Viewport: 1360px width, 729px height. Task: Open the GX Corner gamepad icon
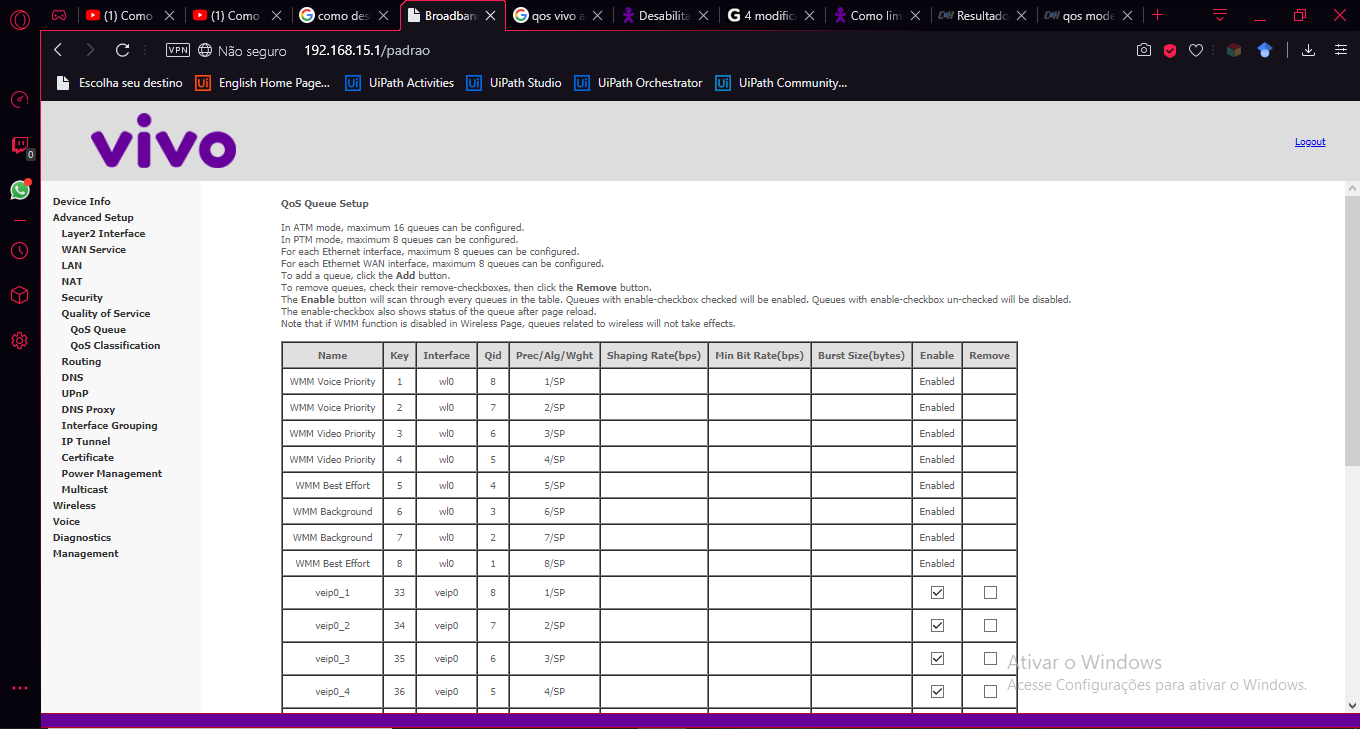tap(60, 15)
